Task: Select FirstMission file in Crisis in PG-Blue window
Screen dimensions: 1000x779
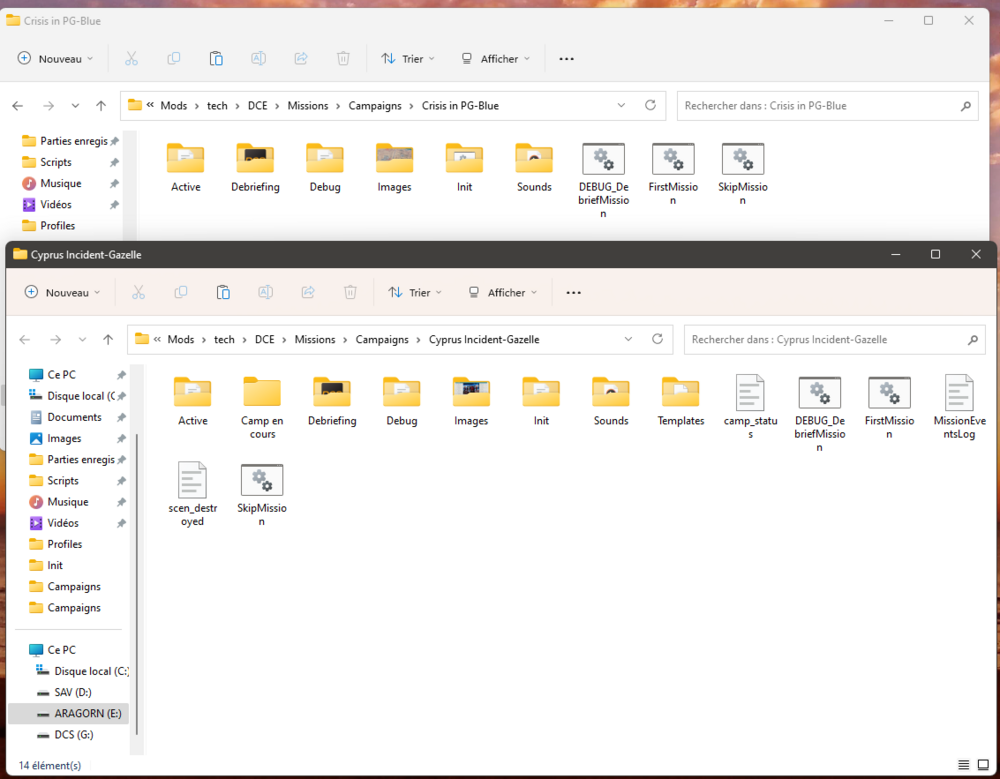Action: pyautogui.click(x=673, y=174)
